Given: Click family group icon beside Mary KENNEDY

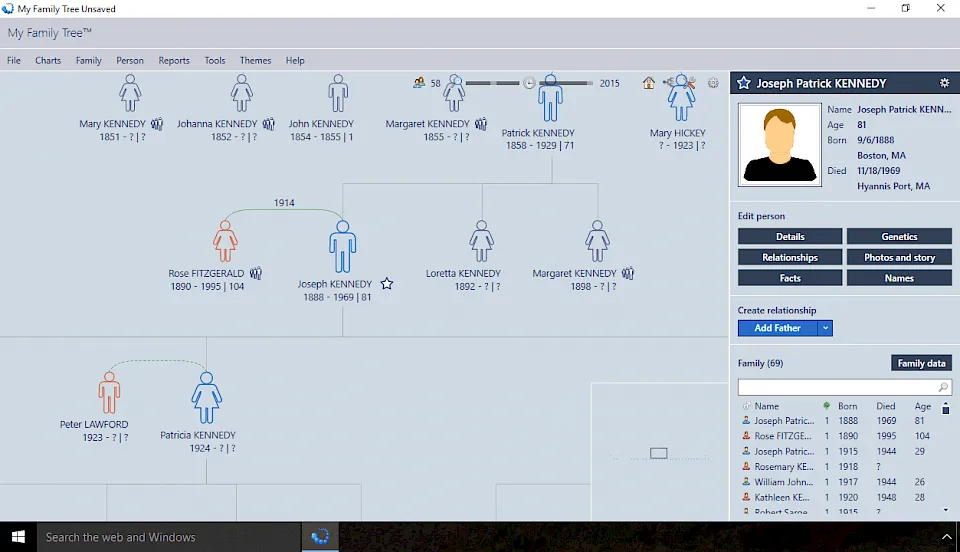Looking at the screenshot, I should coord(157,124).
